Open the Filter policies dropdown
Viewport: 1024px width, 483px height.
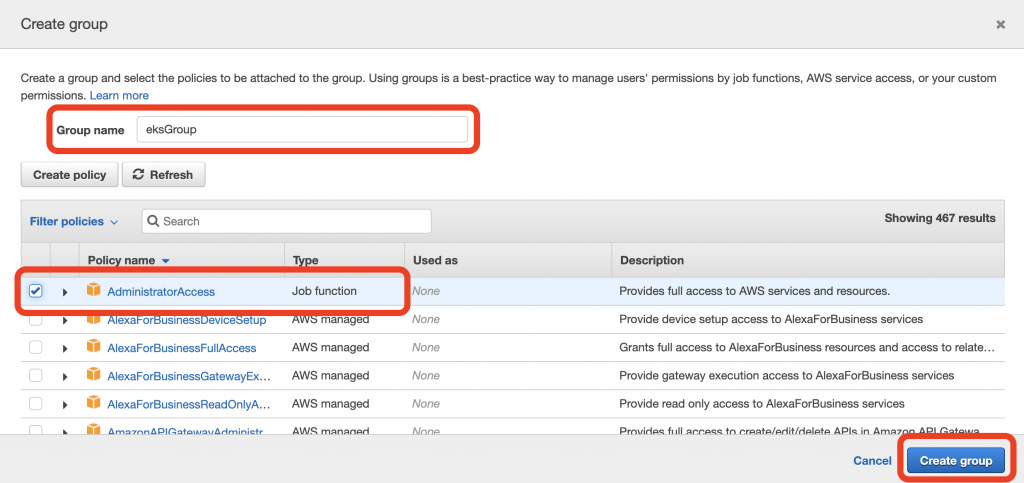click(x=74, y=221)
